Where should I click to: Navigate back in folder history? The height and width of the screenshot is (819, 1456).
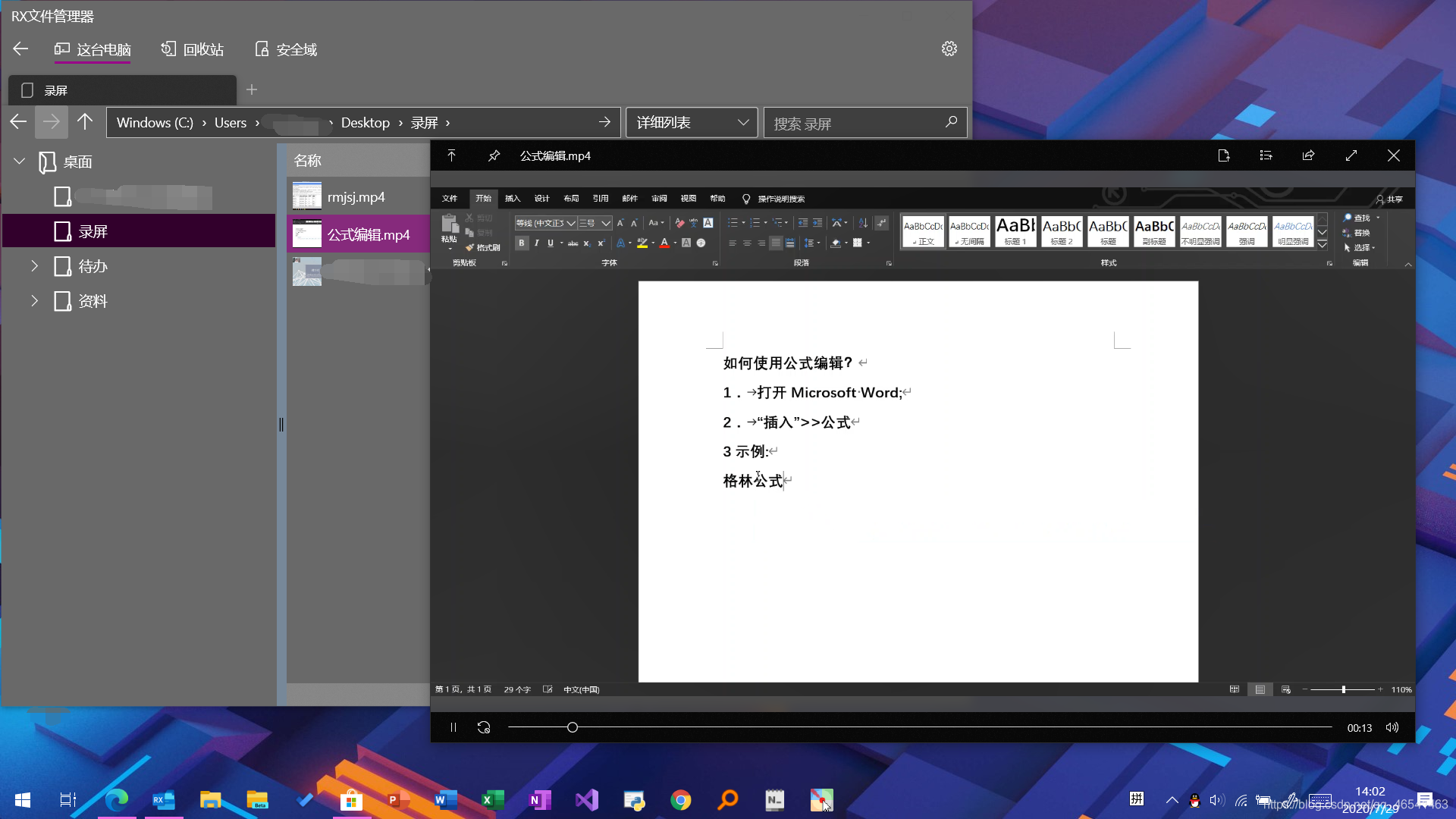pyautogui.click(x=18, y=122)
